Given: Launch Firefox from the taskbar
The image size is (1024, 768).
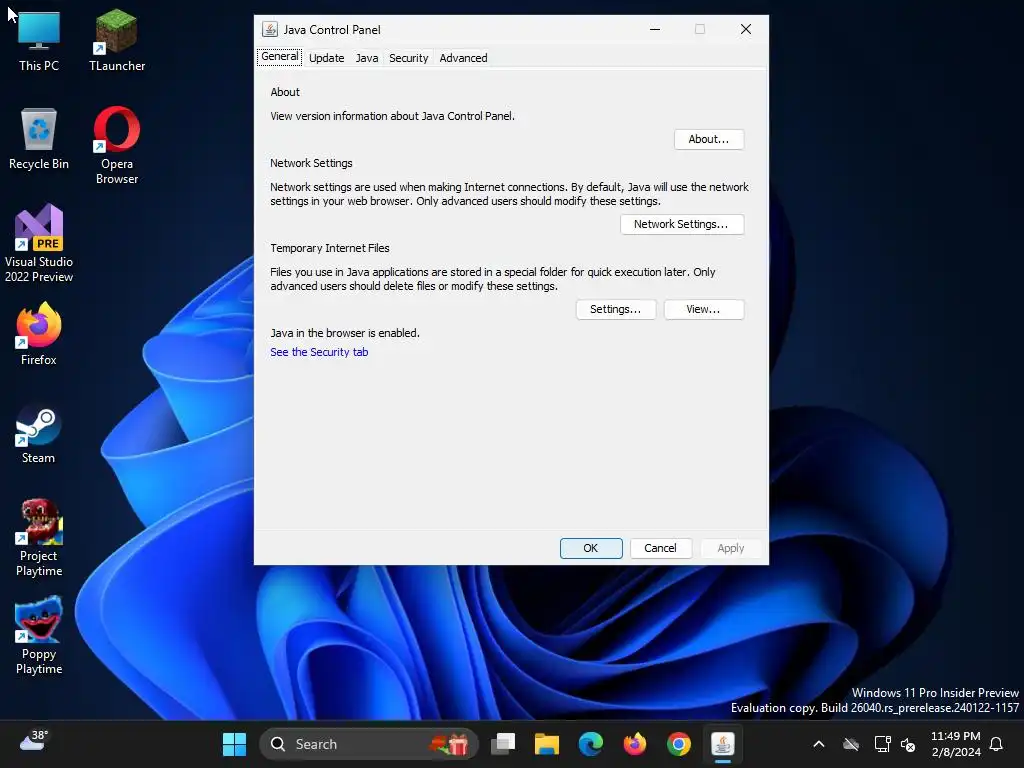Looking at the screenshot, I should [x=635, y=744].
